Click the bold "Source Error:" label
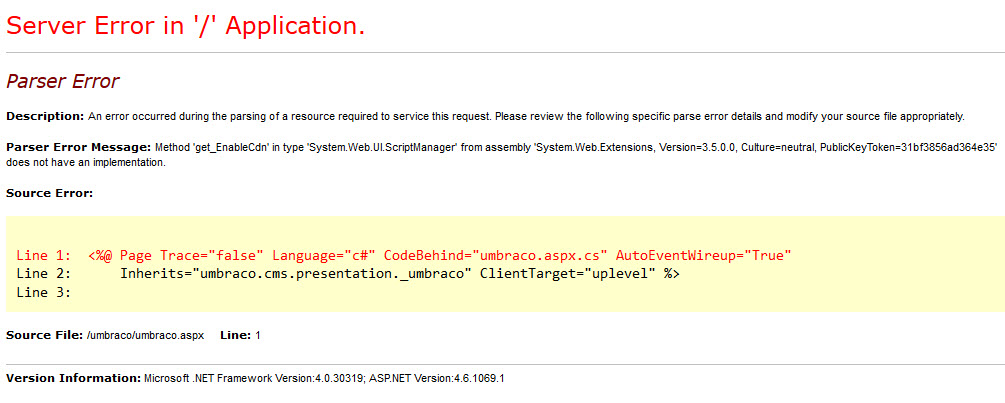Screen dimensions: 1005x403 point(49,192)
